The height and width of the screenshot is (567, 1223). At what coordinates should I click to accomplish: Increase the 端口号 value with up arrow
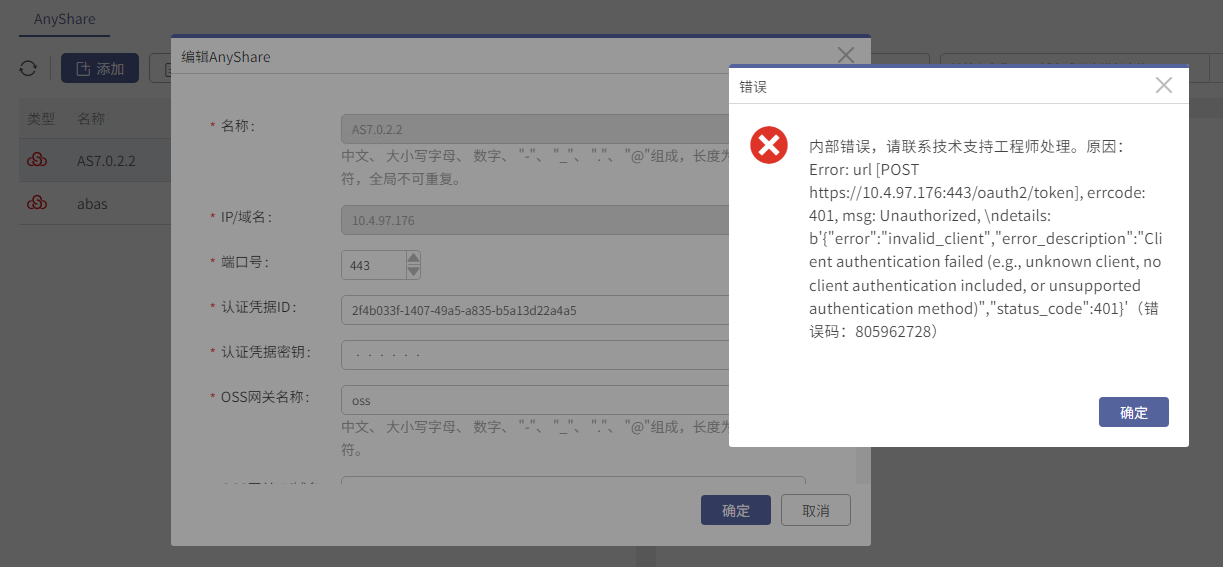tap(414, 258)
